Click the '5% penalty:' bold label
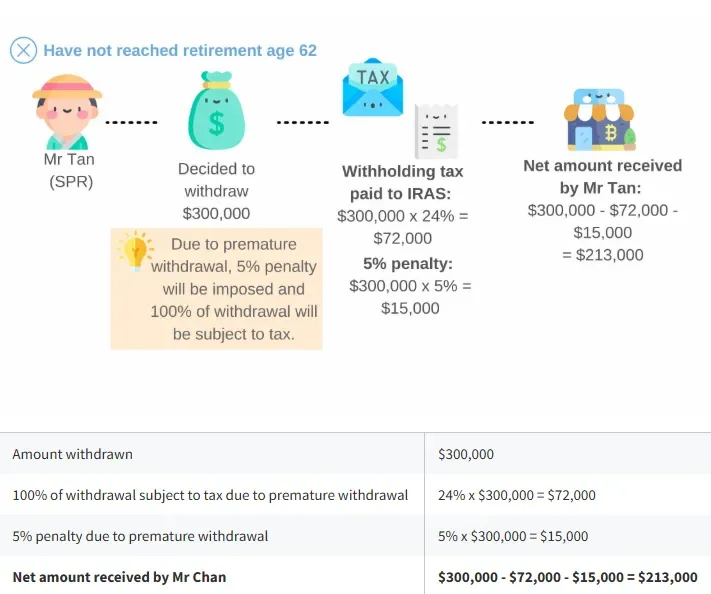Viewport: 711px width, 594px height. coord(408,263)
